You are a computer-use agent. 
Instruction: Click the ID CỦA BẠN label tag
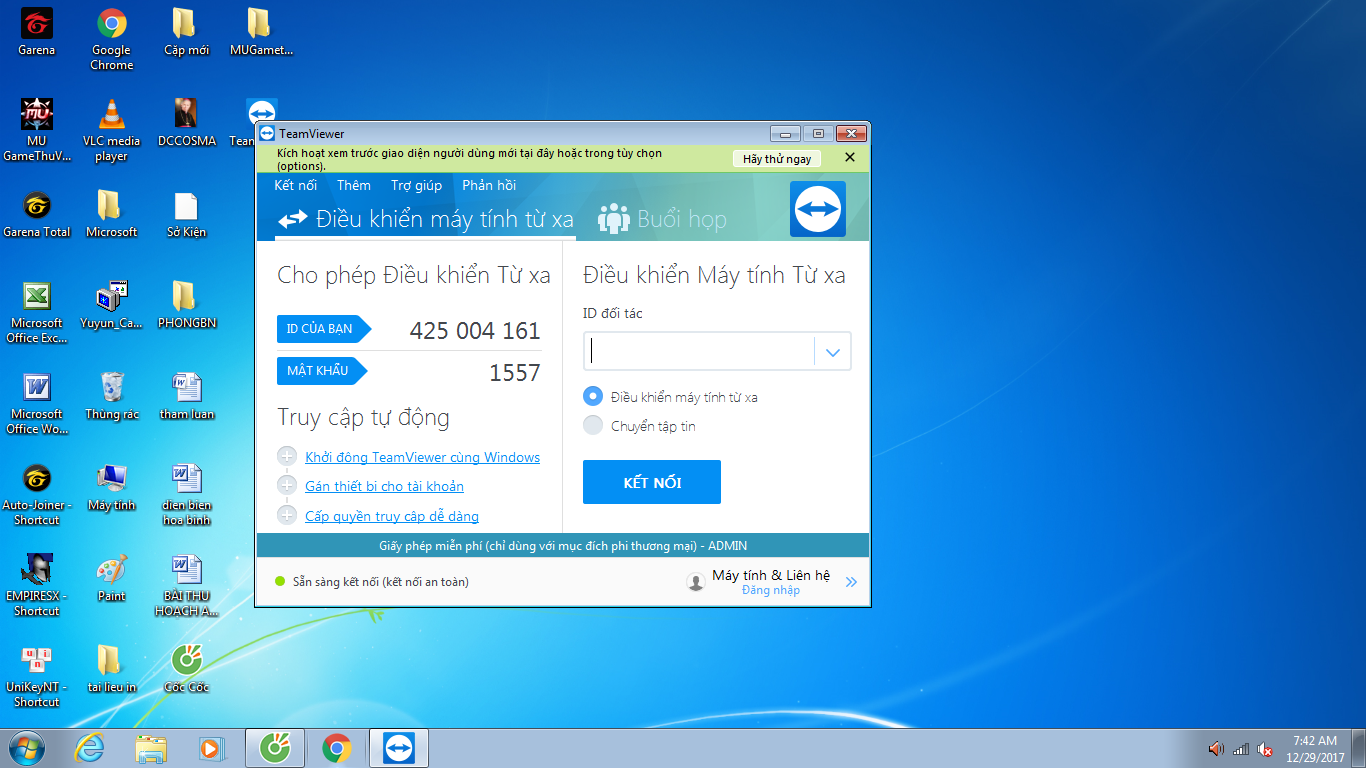click(323, 329)
